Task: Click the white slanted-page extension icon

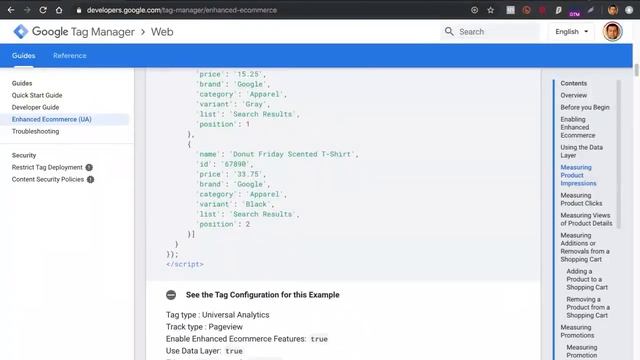Action: pyautogui.click(x=558, y=10)
